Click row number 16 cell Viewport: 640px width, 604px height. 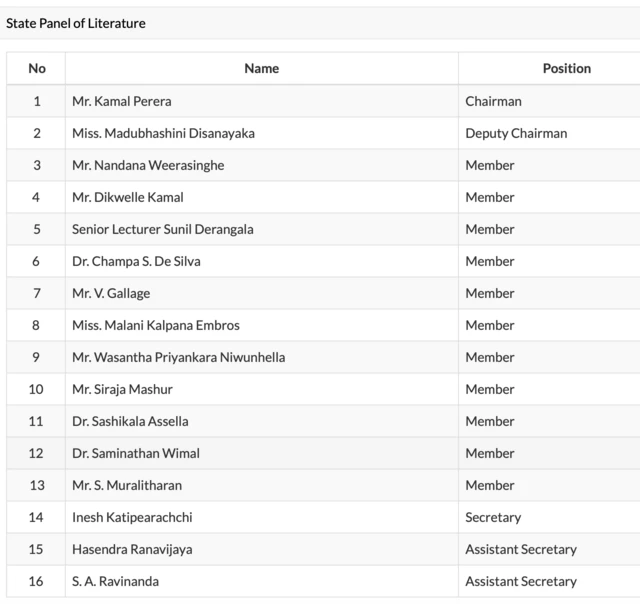[37, 581]
